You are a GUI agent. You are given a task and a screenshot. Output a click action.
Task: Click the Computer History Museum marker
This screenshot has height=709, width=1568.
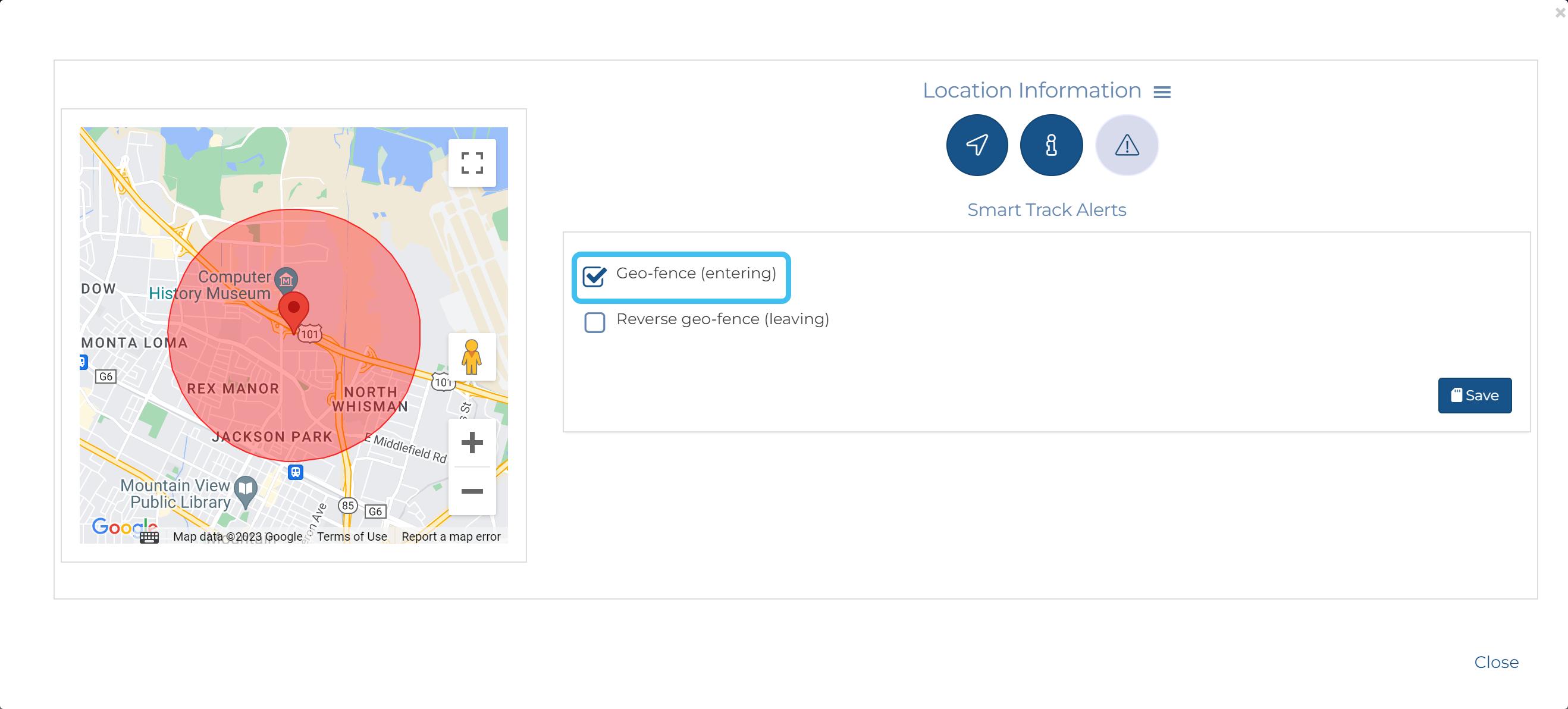(286, 280)
